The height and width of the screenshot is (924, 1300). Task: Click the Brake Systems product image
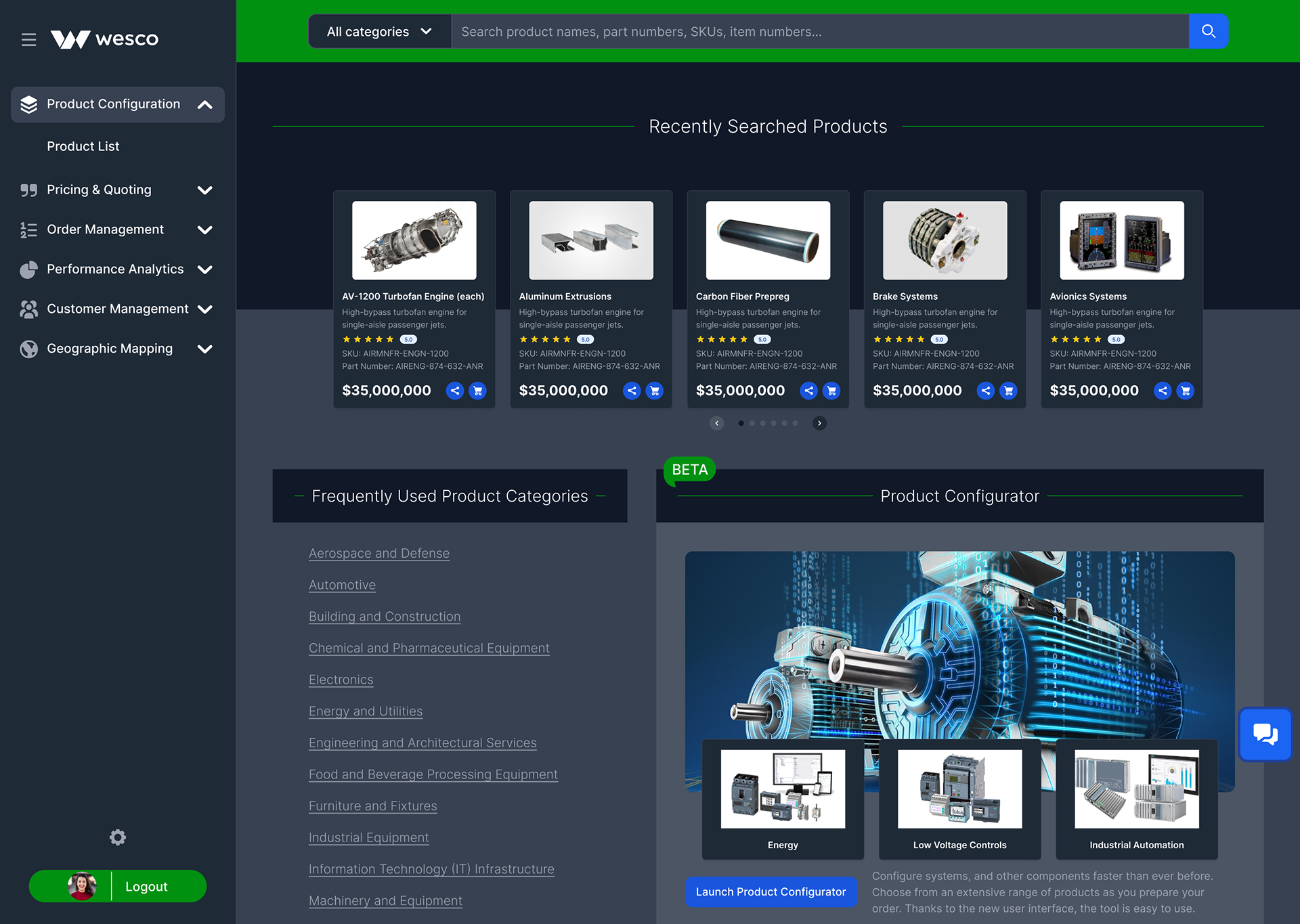point(945,240)
